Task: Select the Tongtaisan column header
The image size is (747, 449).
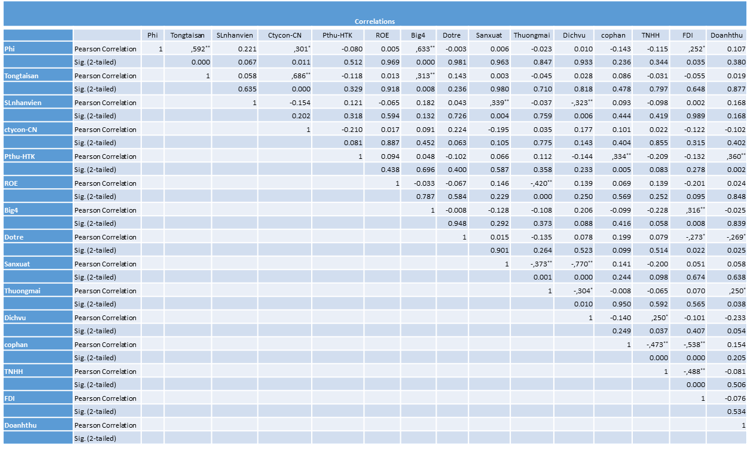Action: [x=189, y=35]
